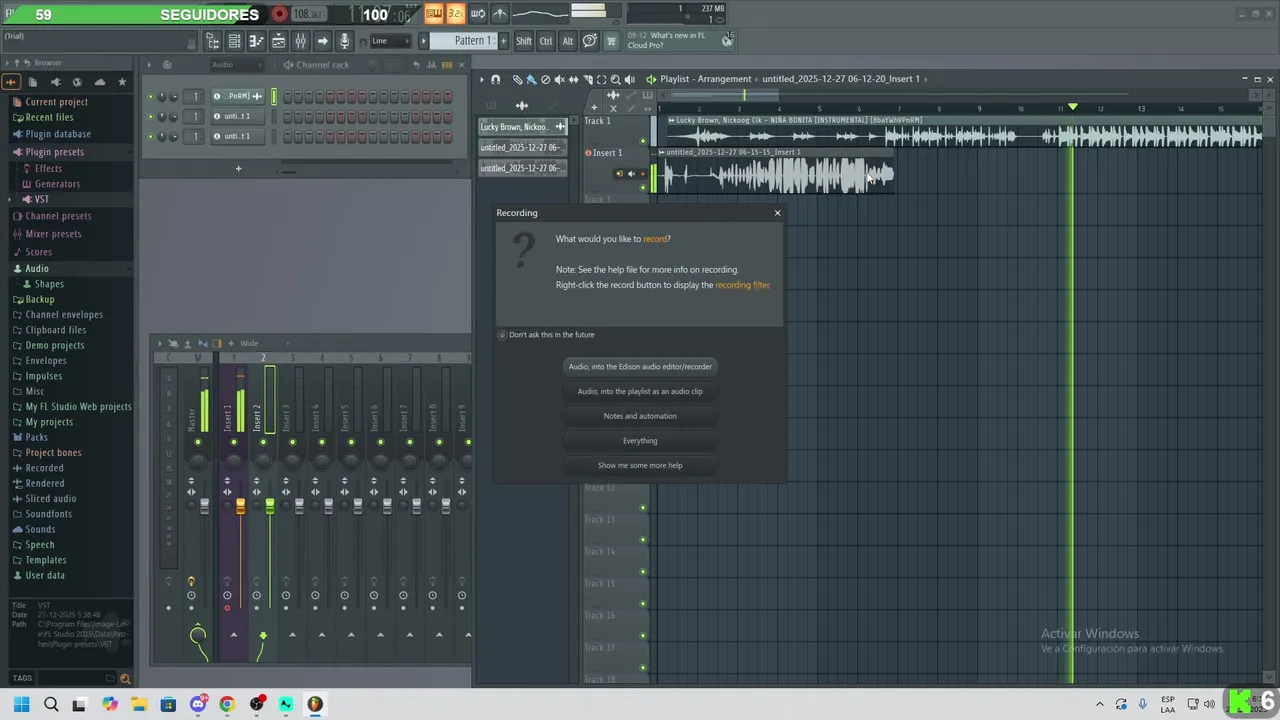Select the Playback speaker tool in Playlist
1280x720 pixels.
click(629, 79)
